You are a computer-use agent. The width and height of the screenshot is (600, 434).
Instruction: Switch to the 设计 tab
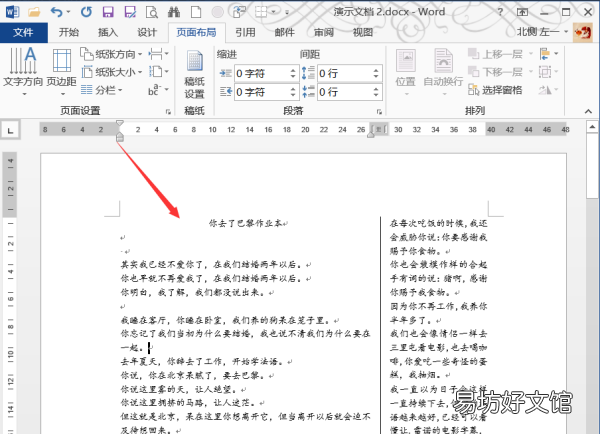(x=147, y=33)
